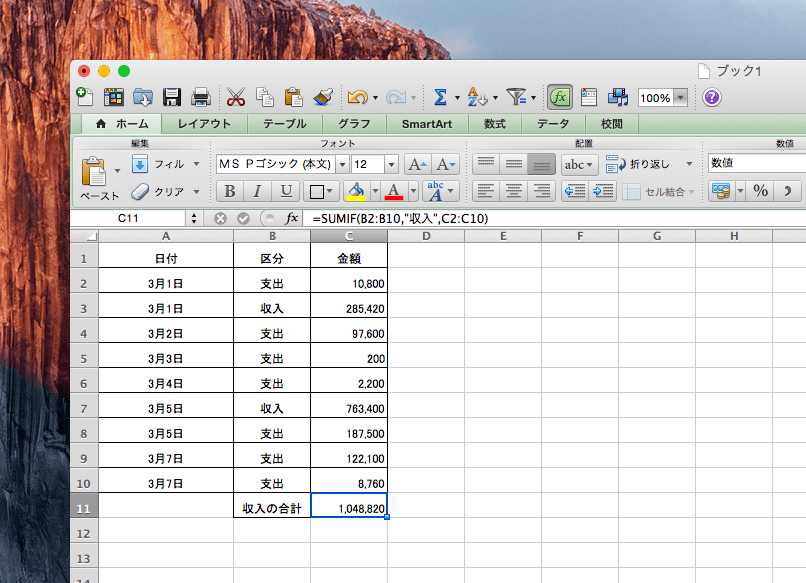Sort A to Z with the sort icon

click(477, 97)
